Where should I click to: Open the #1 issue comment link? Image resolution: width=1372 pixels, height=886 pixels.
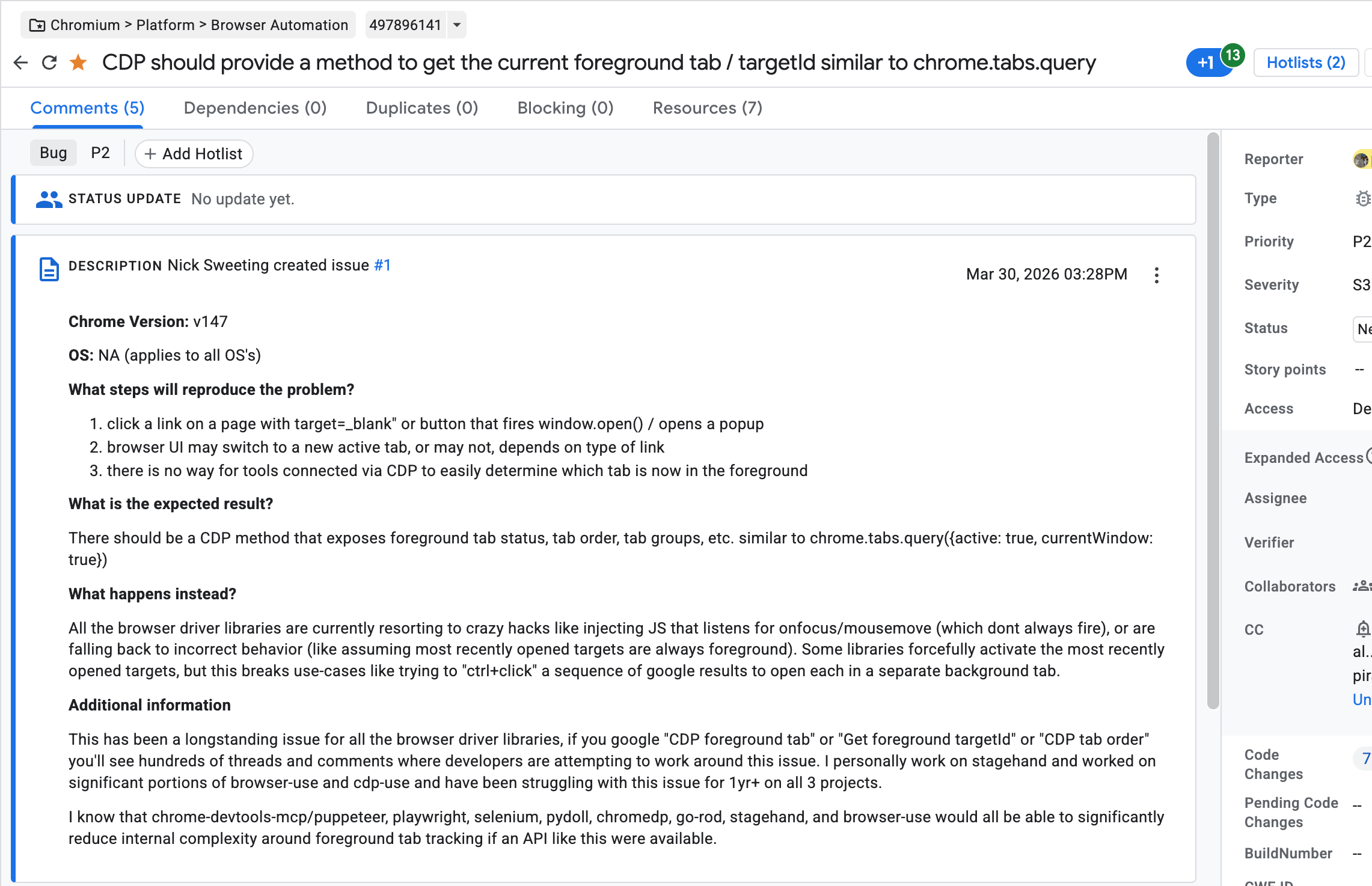click(382, 265)
